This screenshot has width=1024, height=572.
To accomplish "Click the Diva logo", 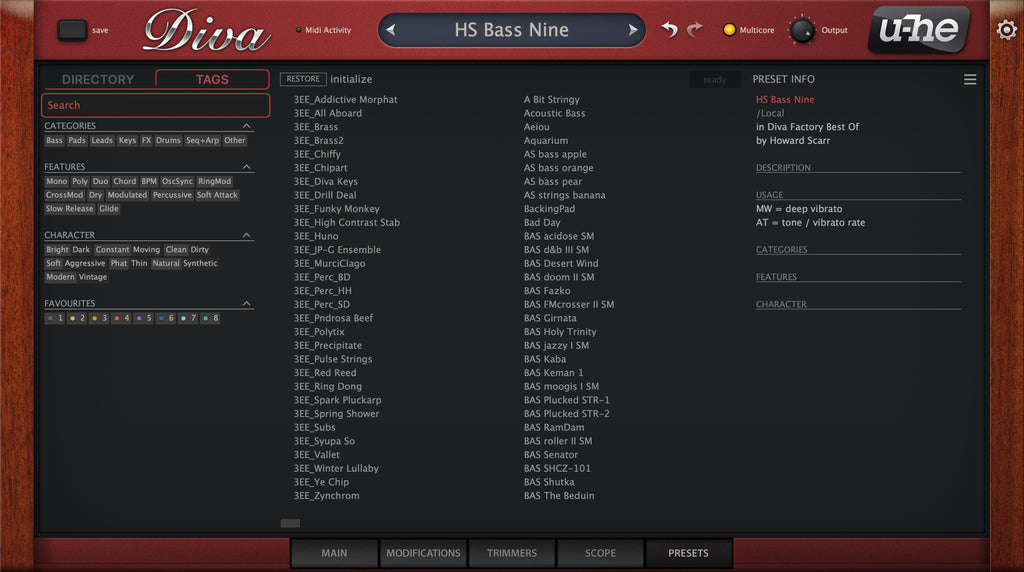I will [206, 31].
